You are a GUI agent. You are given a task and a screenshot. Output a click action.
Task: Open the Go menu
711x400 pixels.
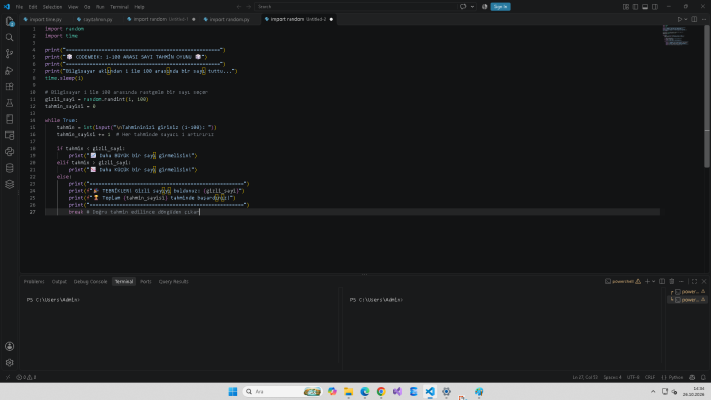coord(87,7)
